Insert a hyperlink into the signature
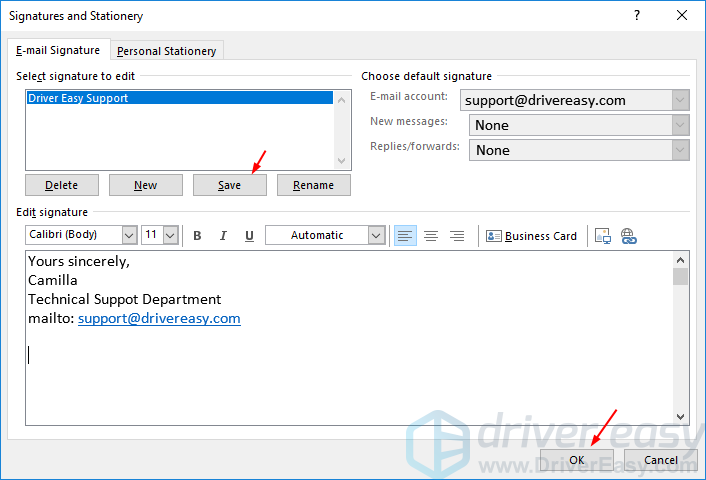The width and height of the screenshot is (706, 480). coord(629,236)
